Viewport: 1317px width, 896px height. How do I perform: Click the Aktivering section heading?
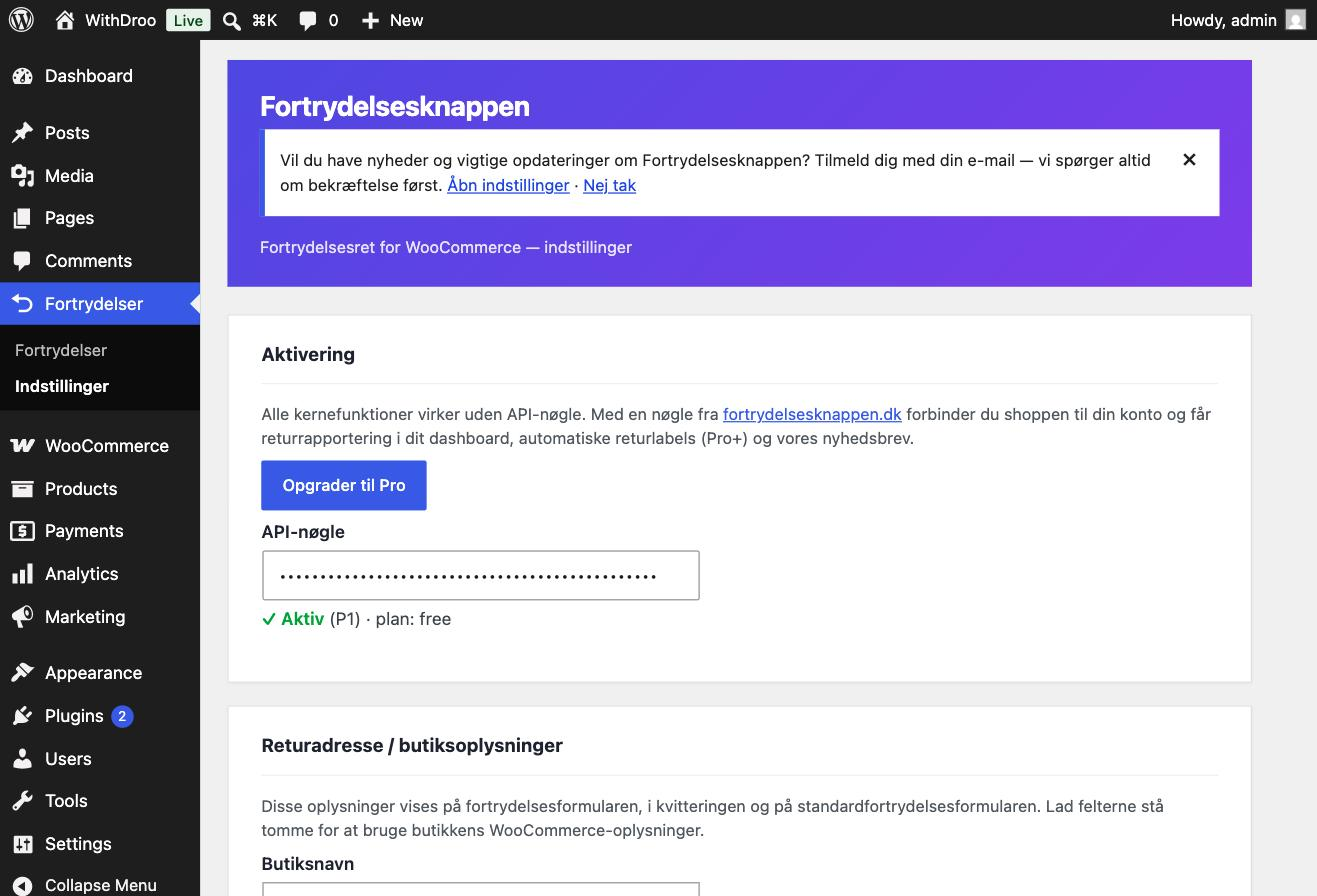308,355
